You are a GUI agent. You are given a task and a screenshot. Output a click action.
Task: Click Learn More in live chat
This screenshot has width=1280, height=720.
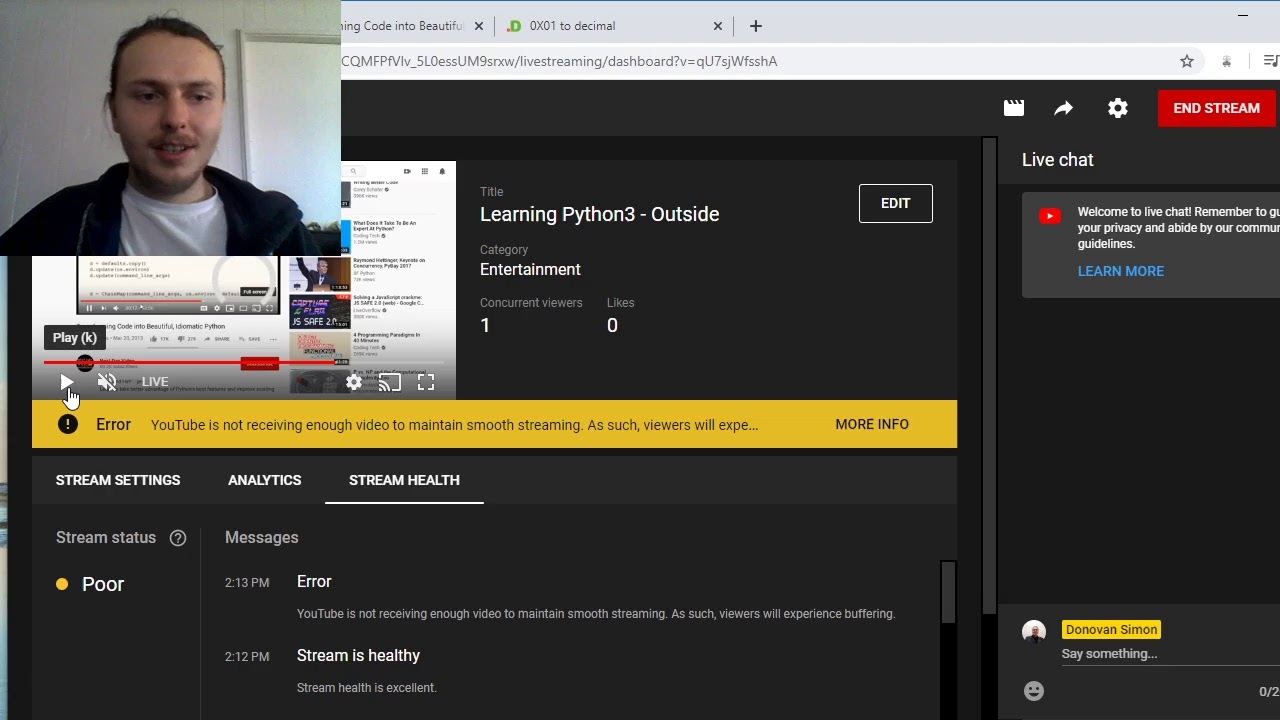(1120, 271)
